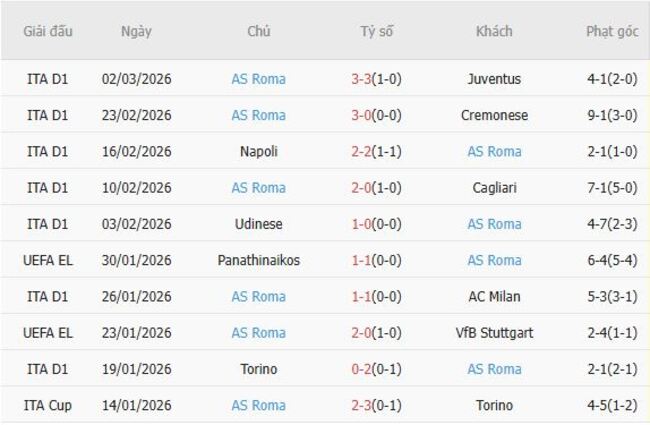The width and height of the screenshot is (650, 425).
Task: Click the UEFA EL label on the 30/01/2026 row
Action: [x=49, y=260]
